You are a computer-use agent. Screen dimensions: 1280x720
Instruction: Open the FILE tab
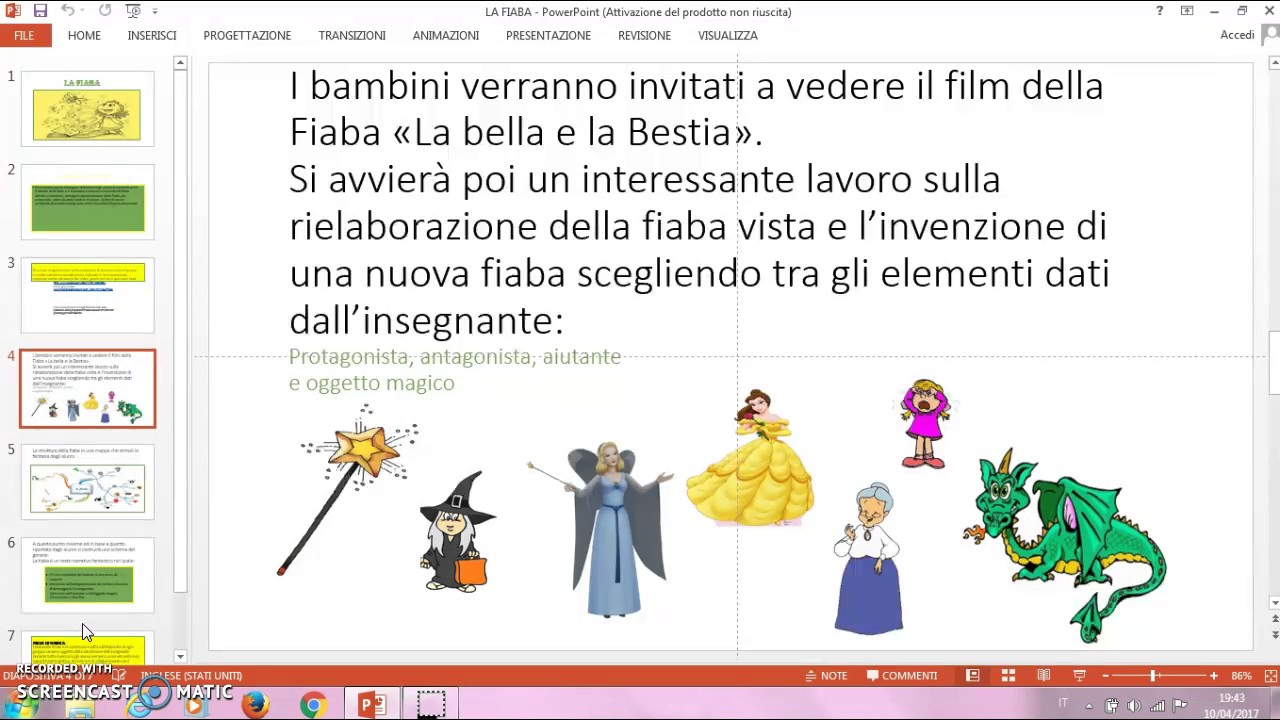[24, 35]
